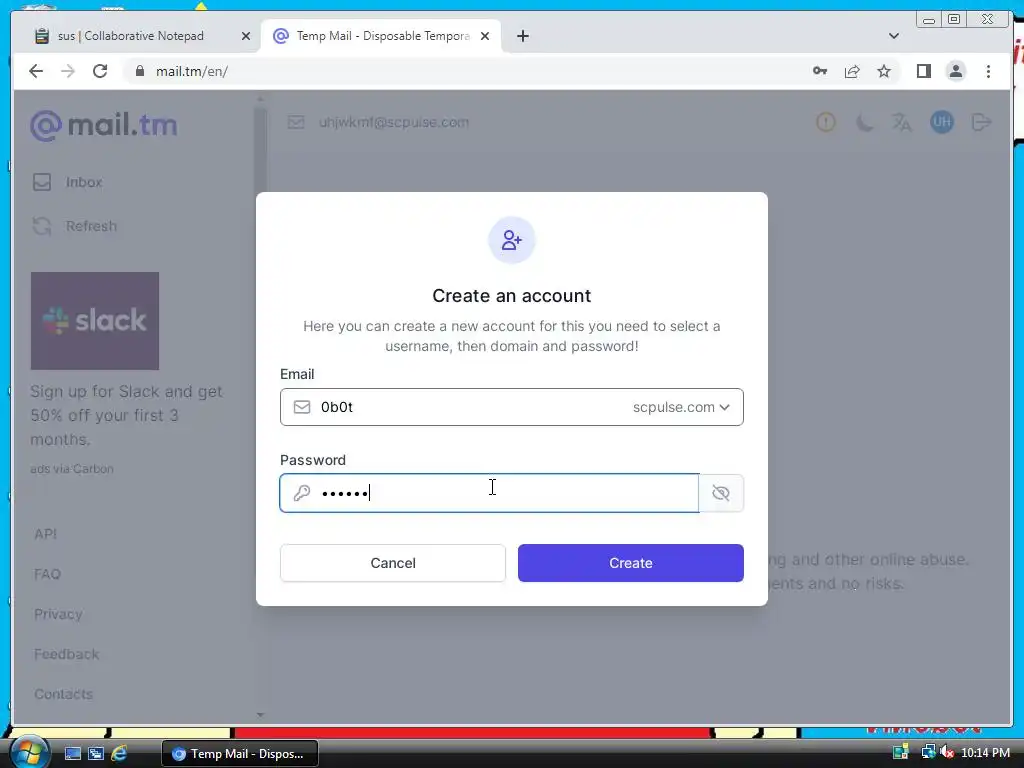Click the address bar URL
The image size is (1024, 768).
pos(191,71)
